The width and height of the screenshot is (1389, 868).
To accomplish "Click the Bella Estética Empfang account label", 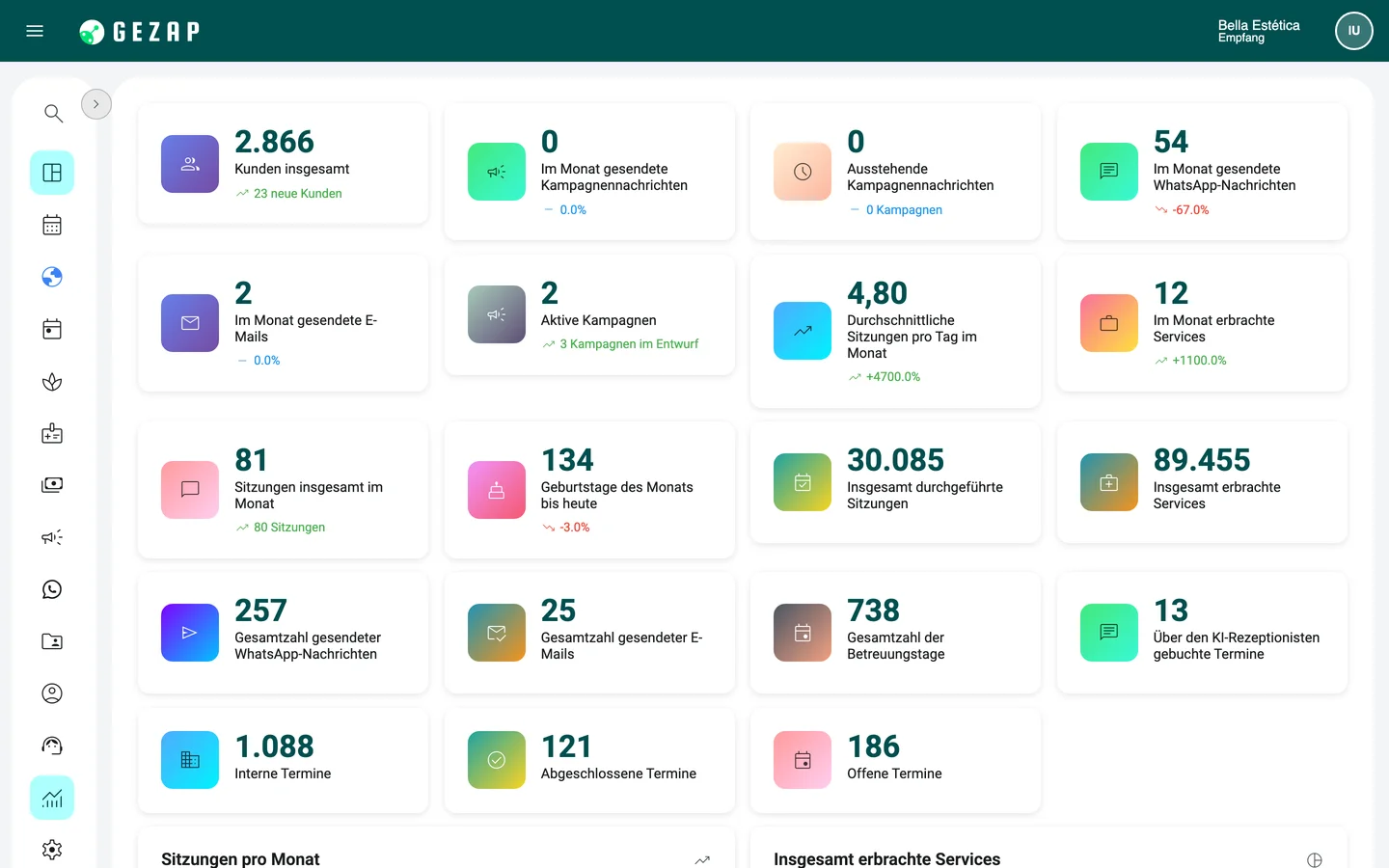I will click(1259, 31).
